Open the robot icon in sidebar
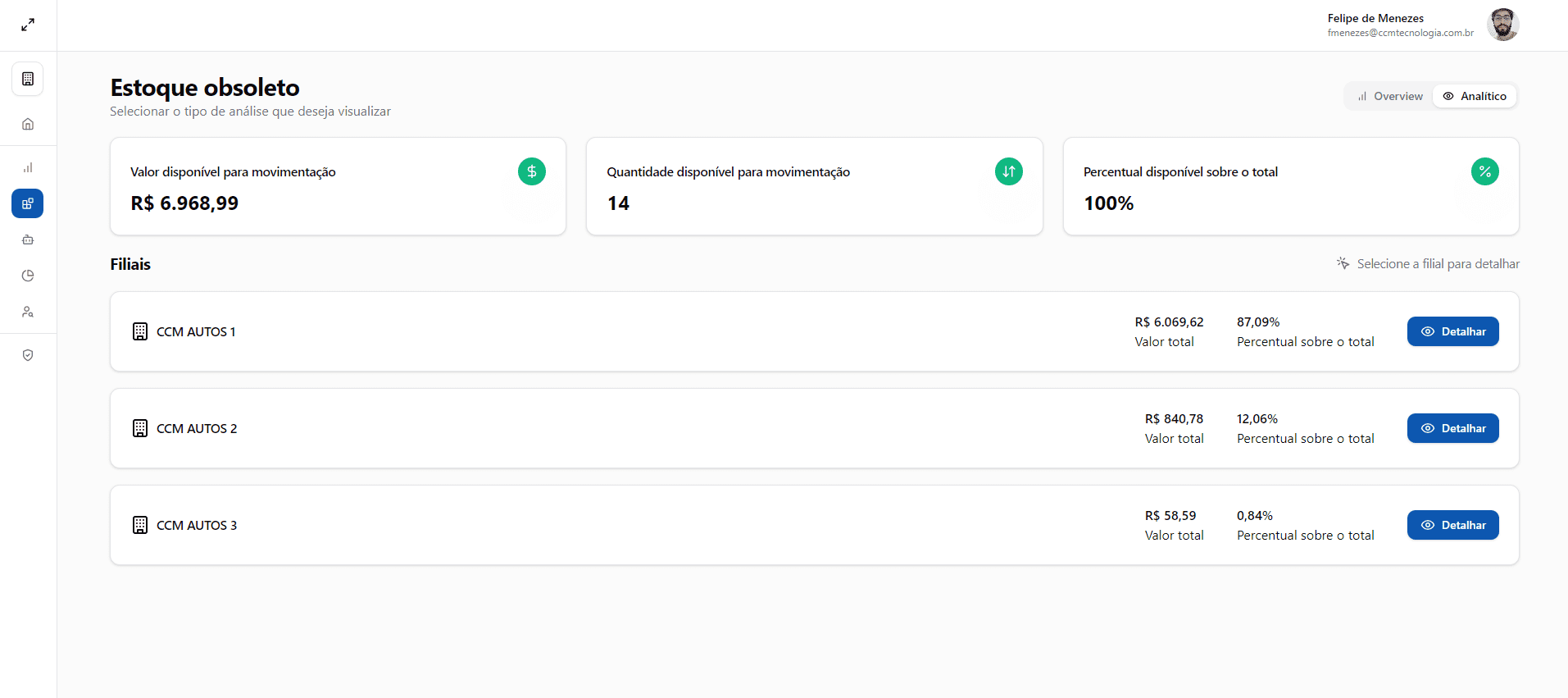The image size is (1568, 698). pos(28,240)
